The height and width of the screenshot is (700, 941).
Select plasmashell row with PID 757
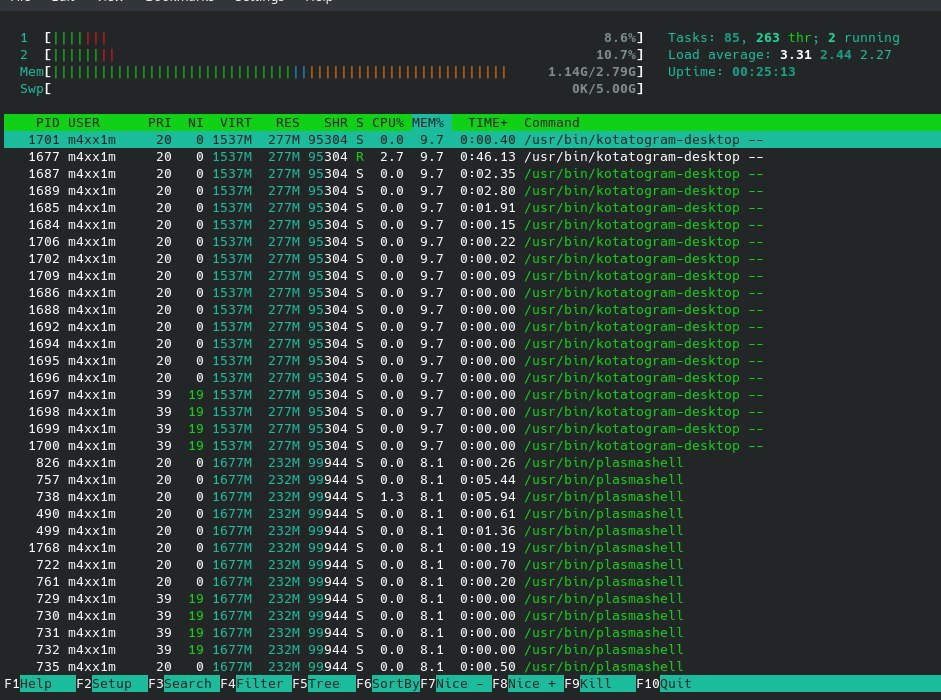[472, 480]
